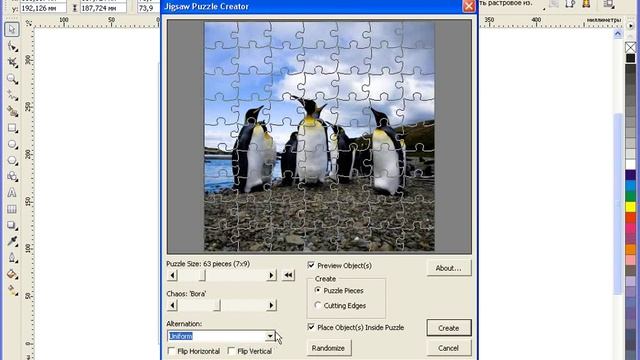640x360 pixels.
Task: Click the vertical scrollbar up arrow
Action: [x=618, y=34]
